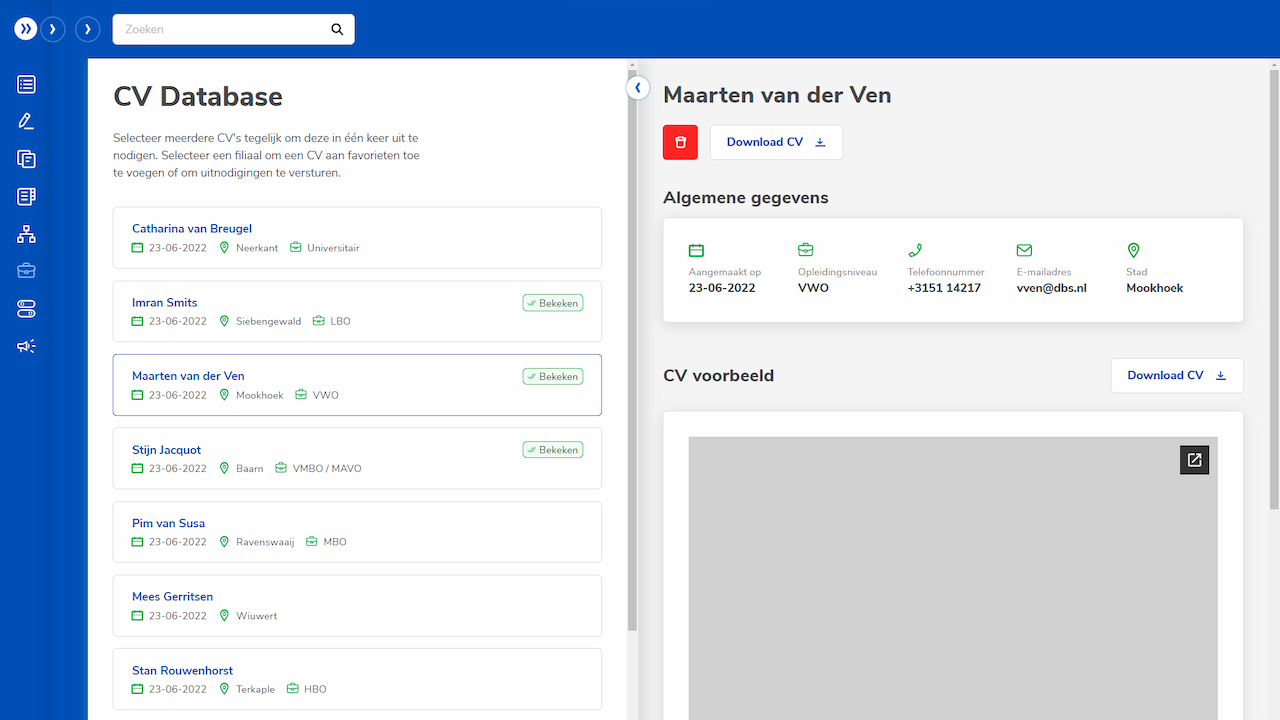The height and width of the screenshot is (720, 1280).
Task: Select the briefcase vacancies icon
Action: 25,270
